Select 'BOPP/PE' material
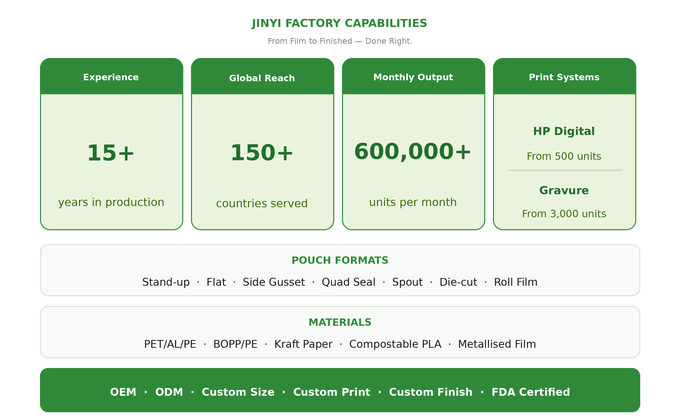 (x=235, y=344)
